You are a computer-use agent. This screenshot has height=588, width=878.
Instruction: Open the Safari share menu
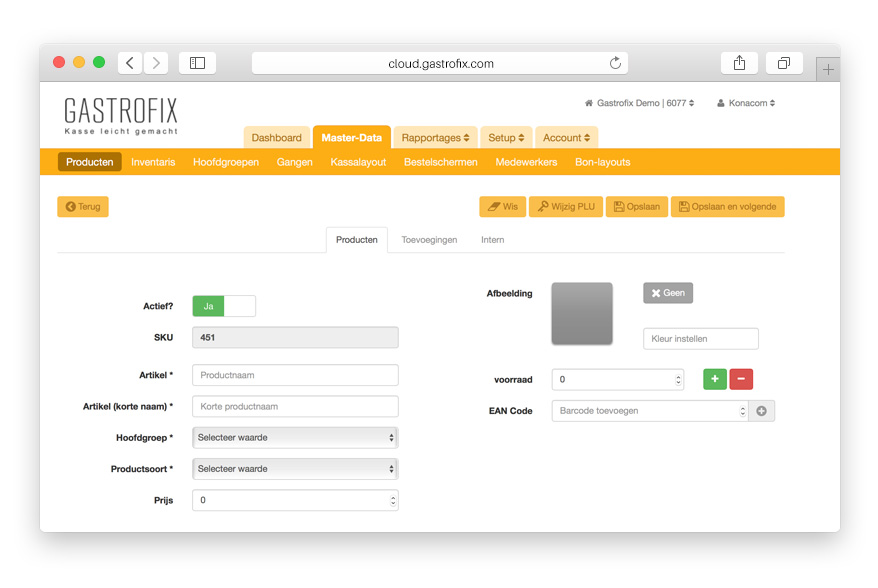739,63
